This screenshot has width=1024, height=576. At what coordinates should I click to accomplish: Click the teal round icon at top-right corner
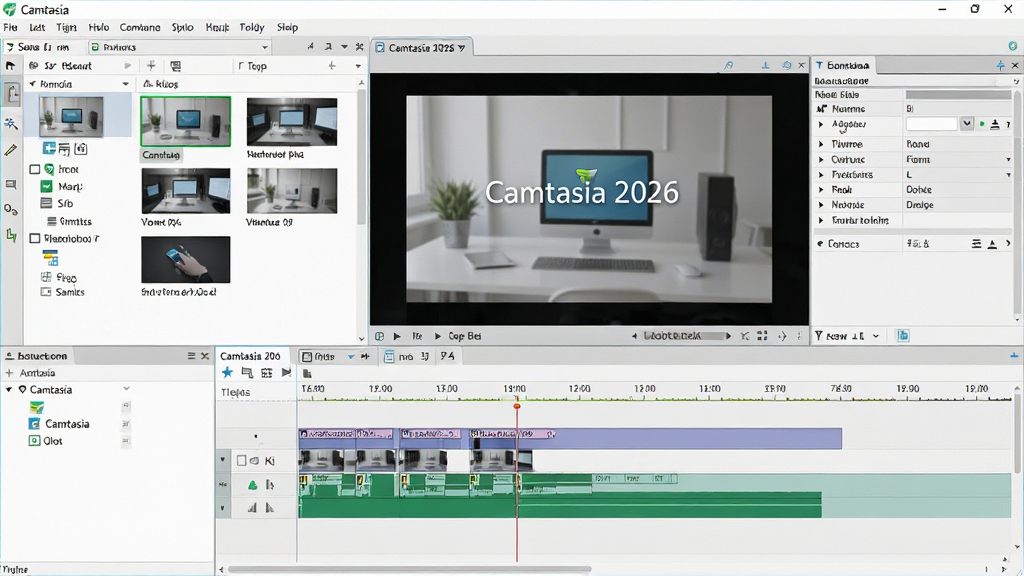pyautogui.click(x=1012, y=46)
